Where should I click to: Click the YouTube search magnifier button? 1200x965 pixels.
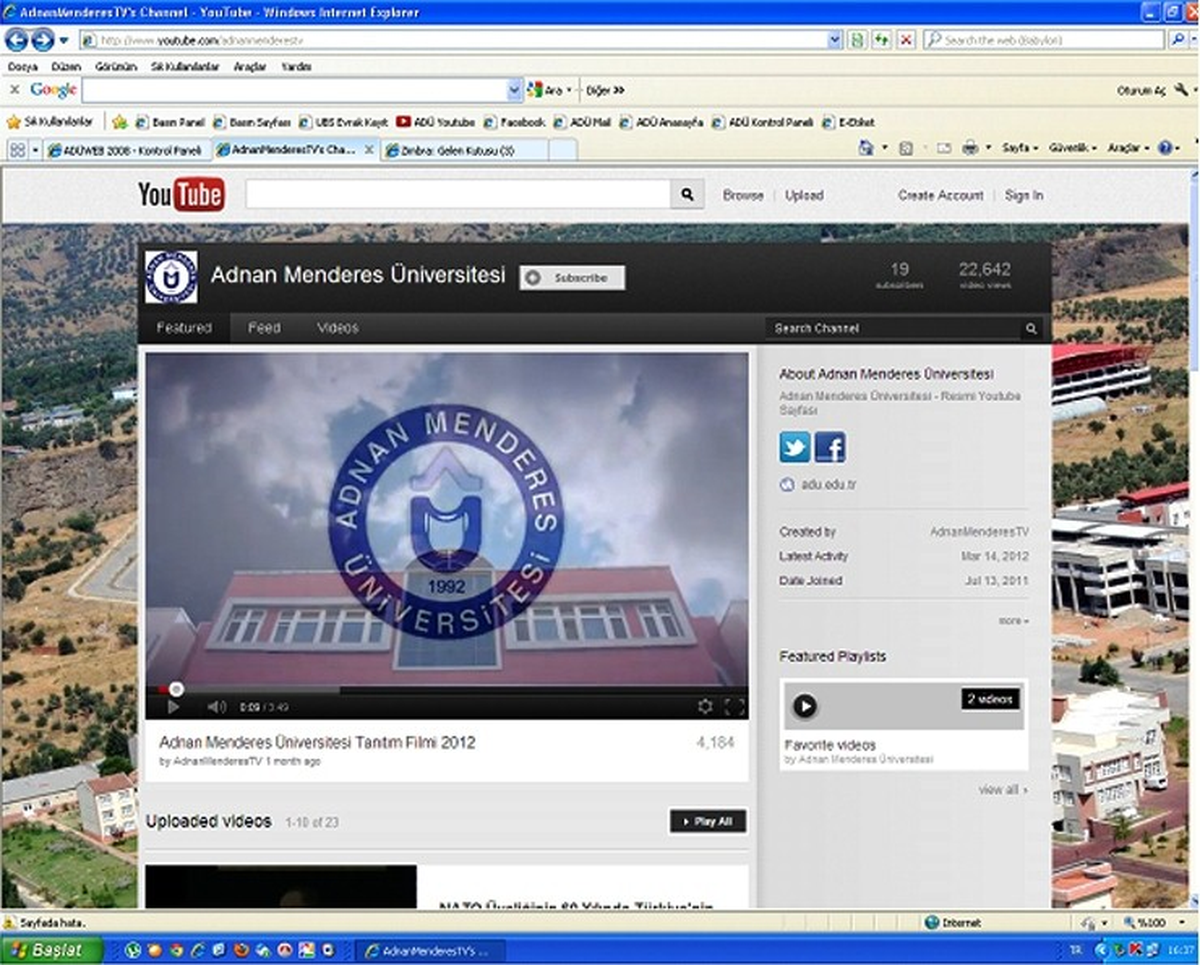(687, 195)
